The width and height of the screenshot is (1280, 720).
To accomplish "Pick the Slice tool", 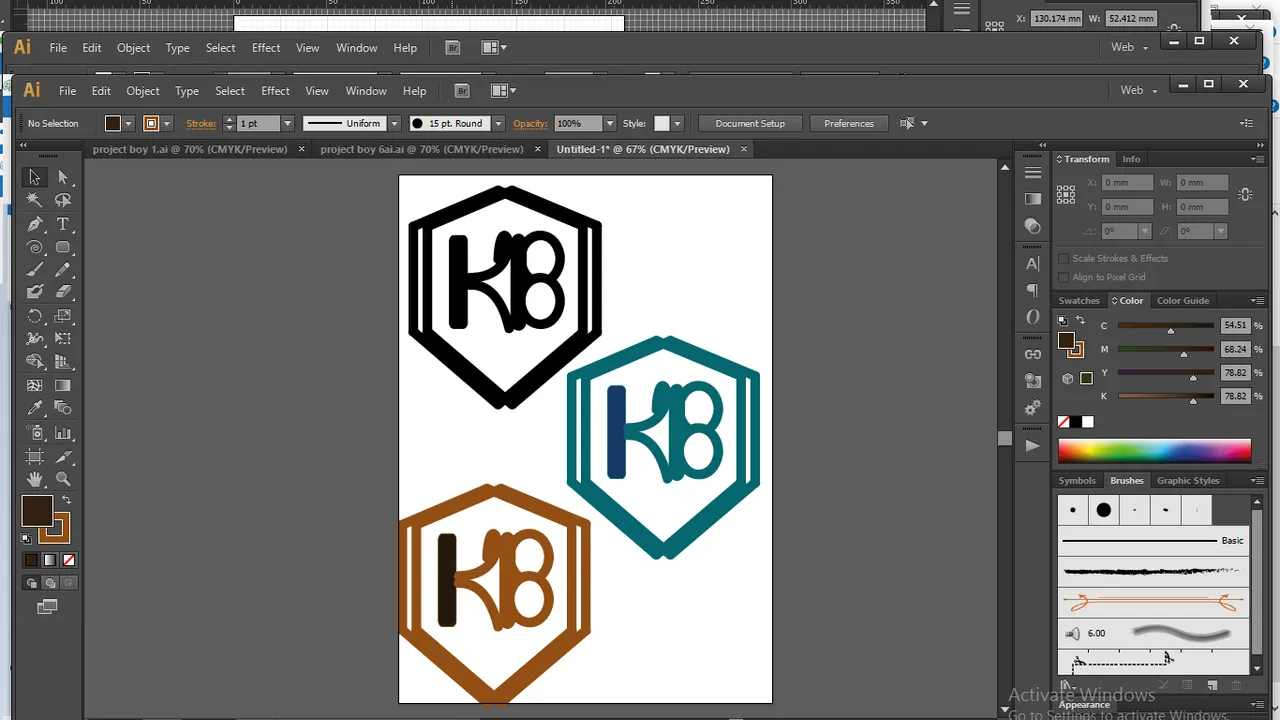I will click(63, 457).
